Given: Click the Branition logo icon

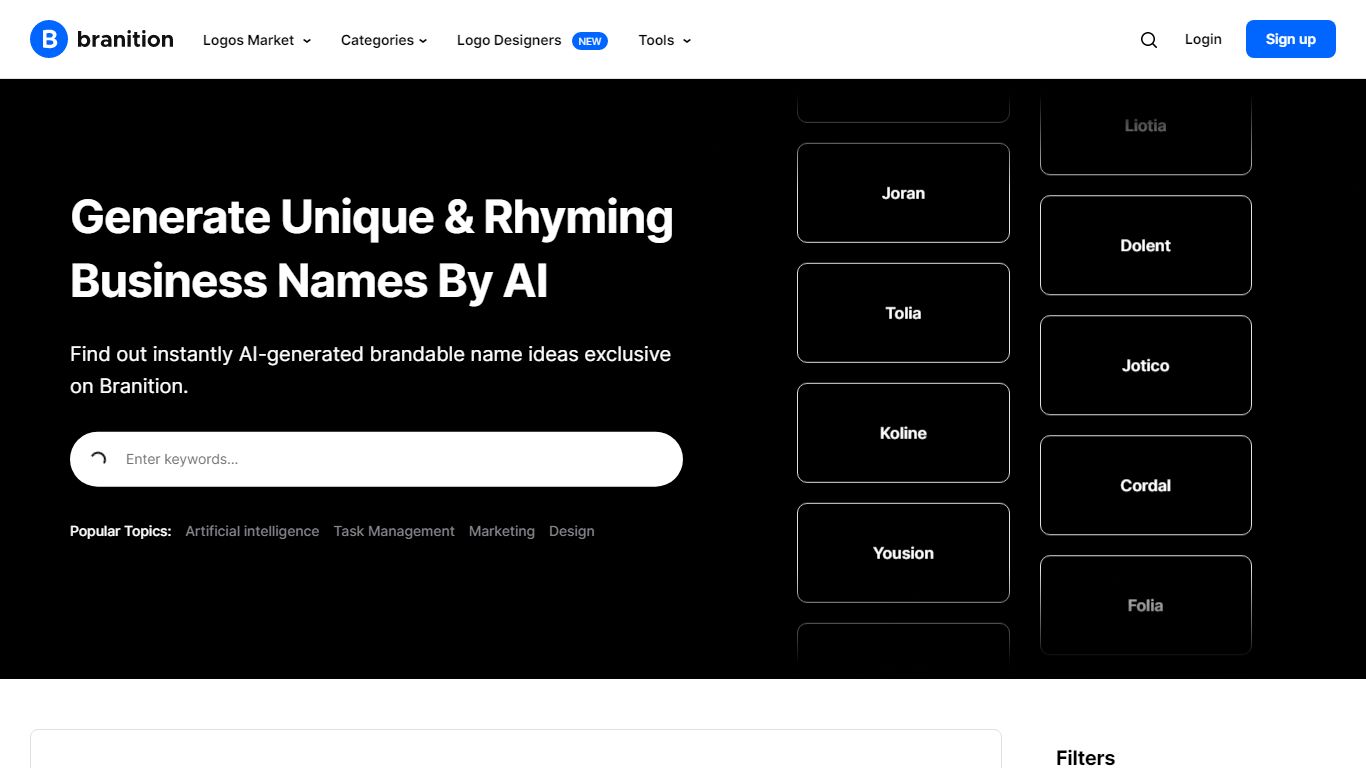Looking at the screenshot, I should pyautogui.click(x=49, y=39).
